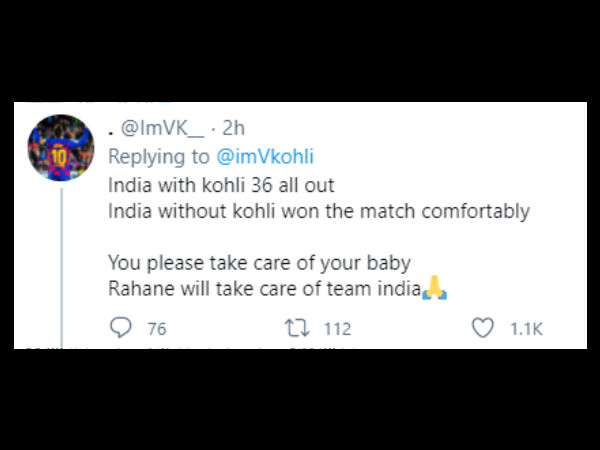Click the text "Rahane will take care of team india"
The image size is (600, 450).
[264, 290]
